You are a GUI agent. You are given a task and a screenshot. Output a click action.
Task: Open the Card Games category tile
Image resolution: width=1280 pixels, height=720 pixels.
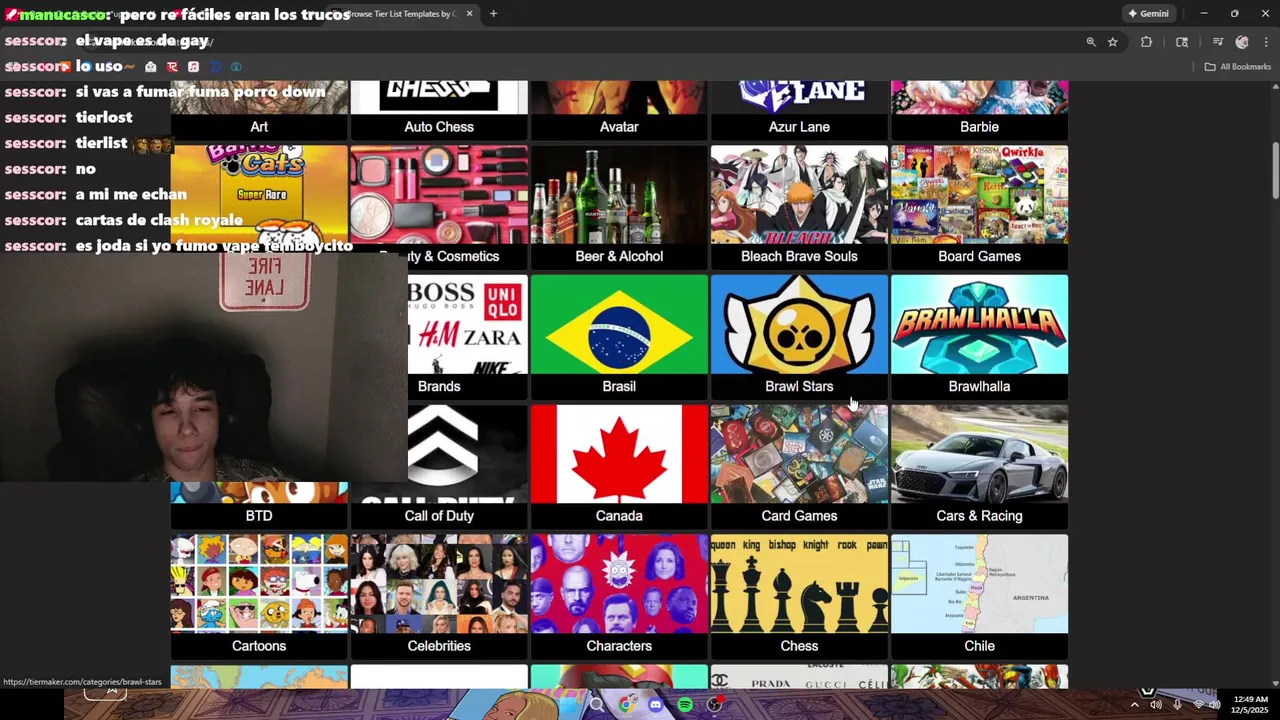point(799,467)
